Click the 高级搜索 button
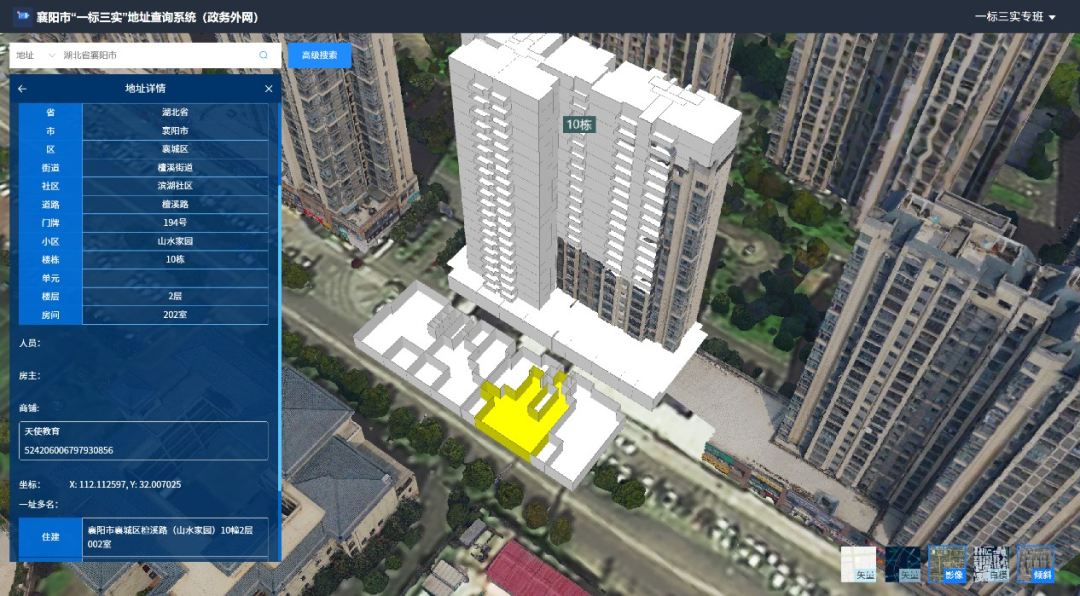Screen dimensions: 1080x596 319,56
